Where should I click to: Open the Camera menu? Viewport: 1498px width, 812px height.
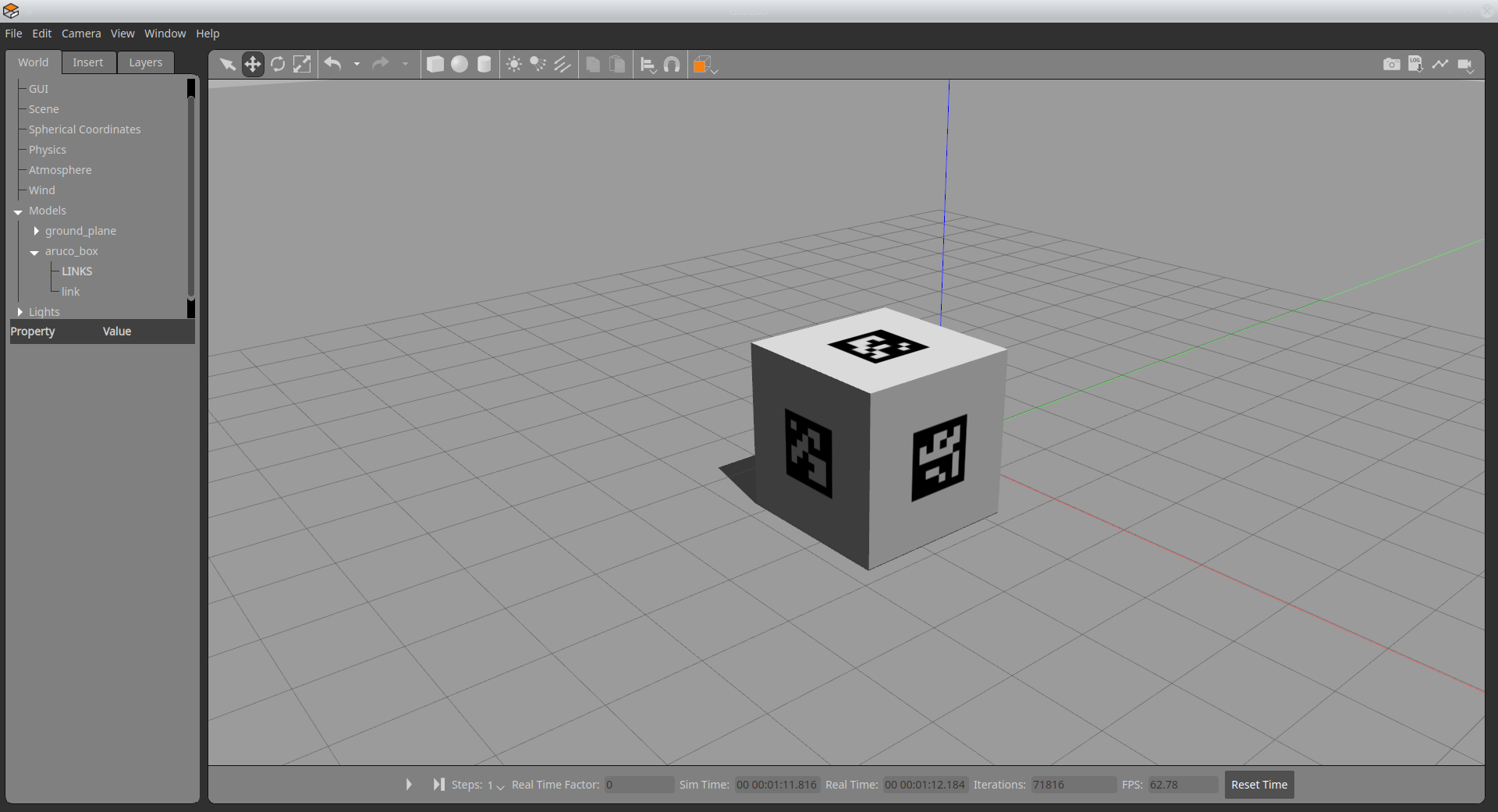(81, 34)
